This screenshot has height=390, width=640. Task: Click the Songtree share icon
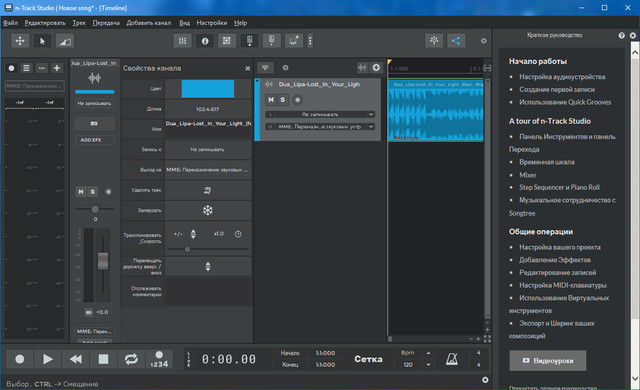456,40
